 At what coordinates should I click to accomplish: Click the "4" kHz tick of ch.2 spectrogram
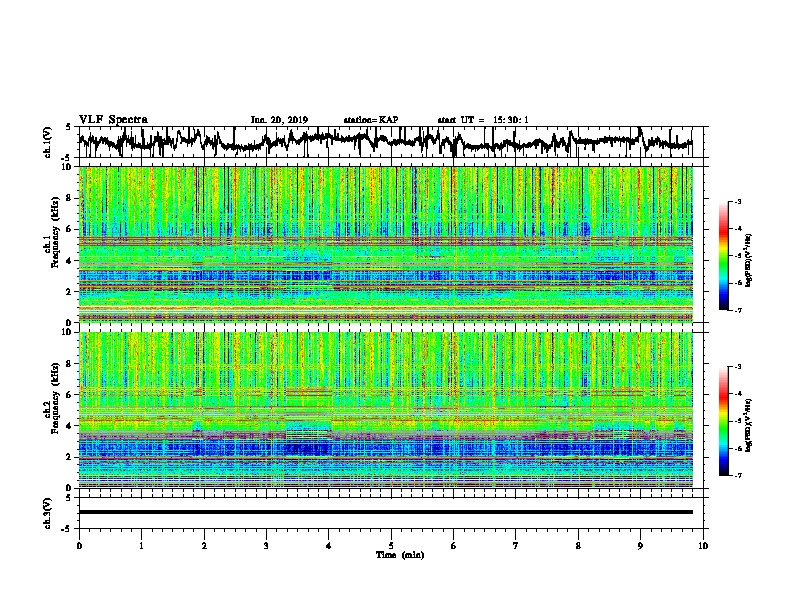(x=69, y=426)
